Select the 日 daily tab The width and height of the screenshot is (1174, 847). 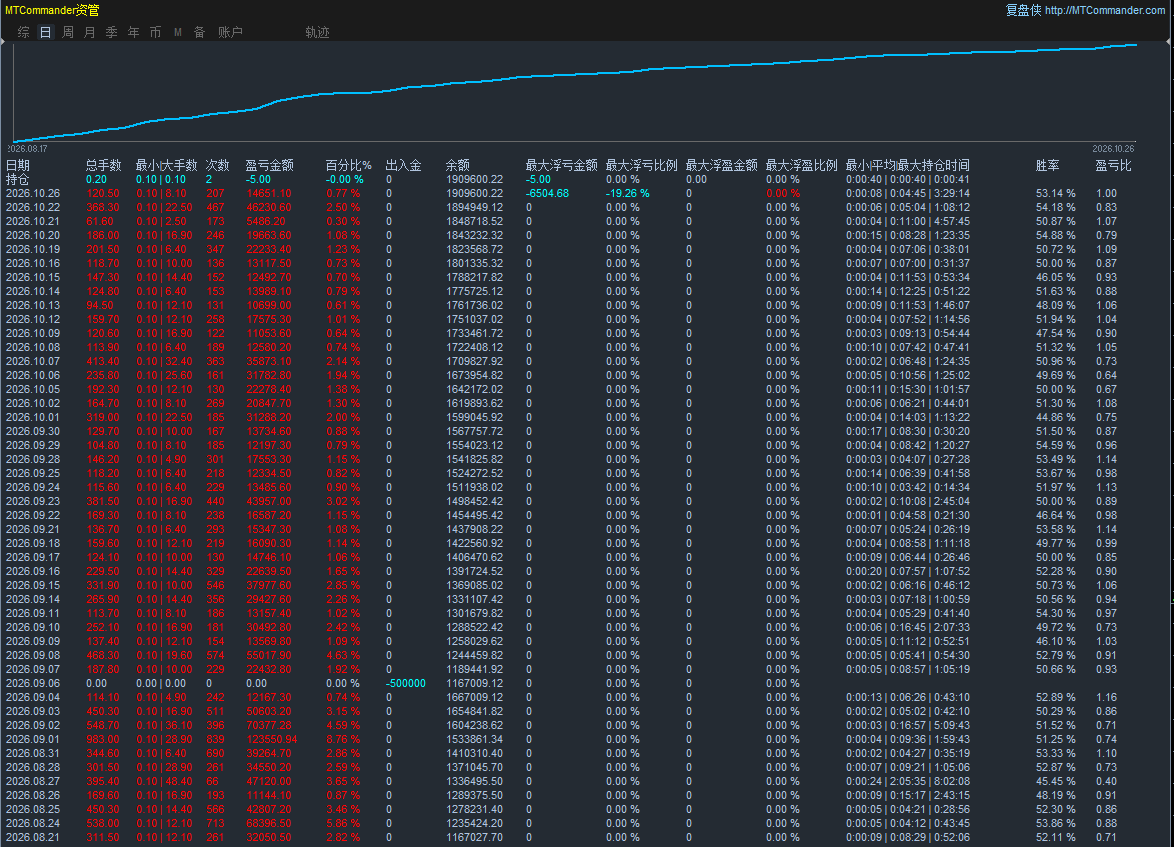coord(46,32)
